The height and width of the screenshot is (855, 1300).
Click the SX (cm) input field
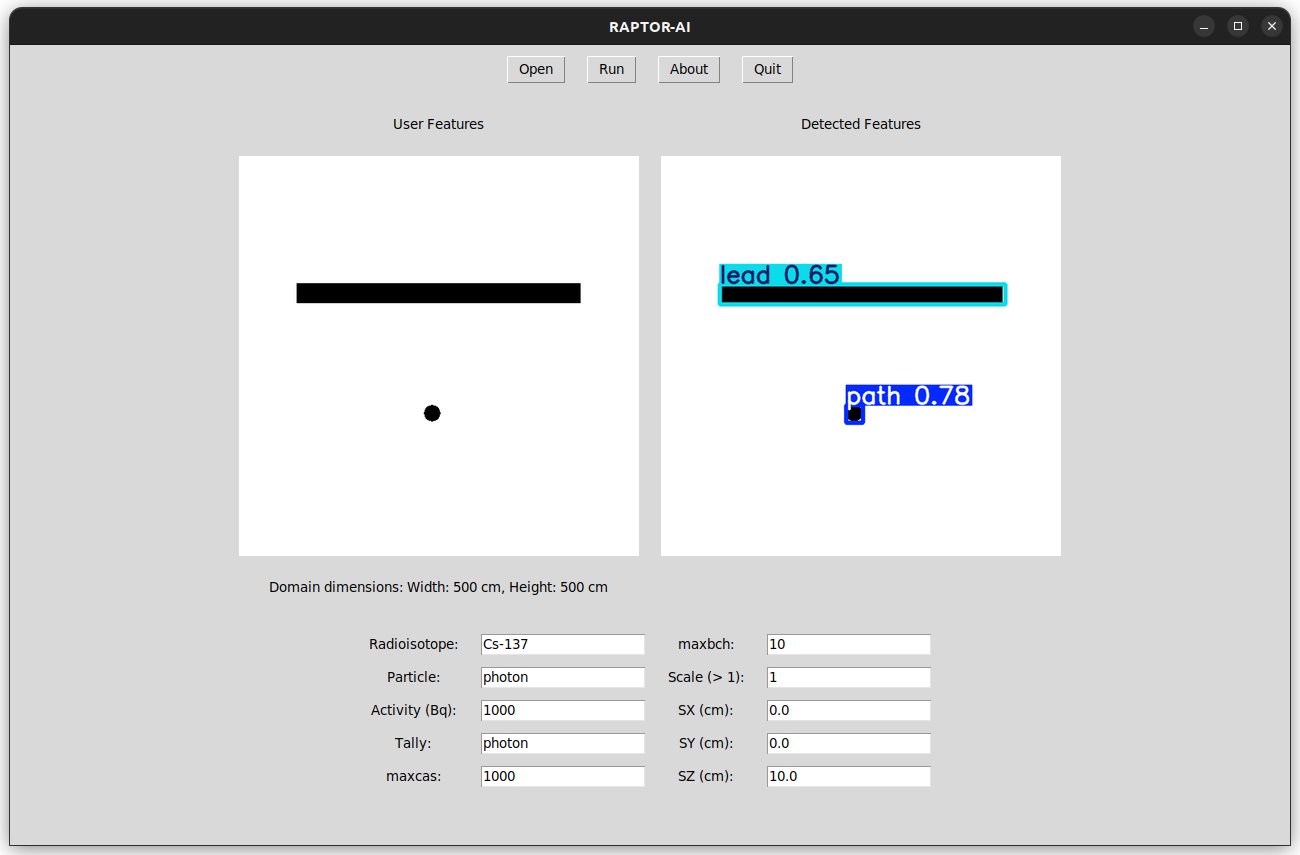coord(848,711)
